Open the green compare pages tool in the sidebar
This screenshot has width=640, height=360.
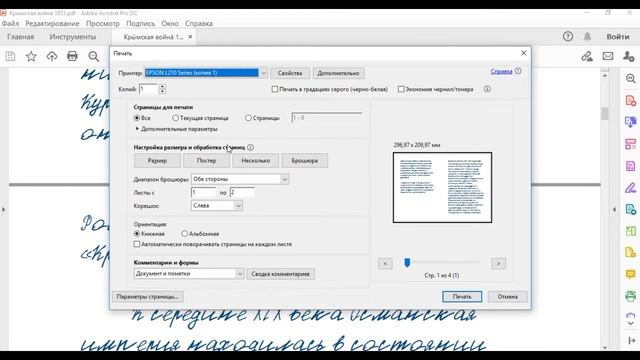(x=631, y=231)
